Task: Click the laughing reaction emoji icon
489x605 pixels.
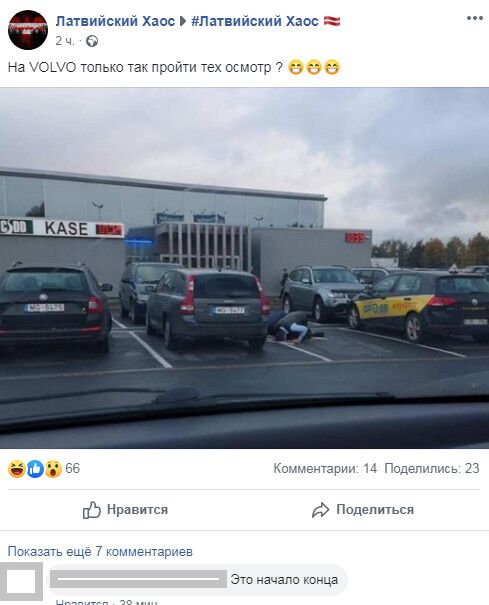Action: point(17,469)
